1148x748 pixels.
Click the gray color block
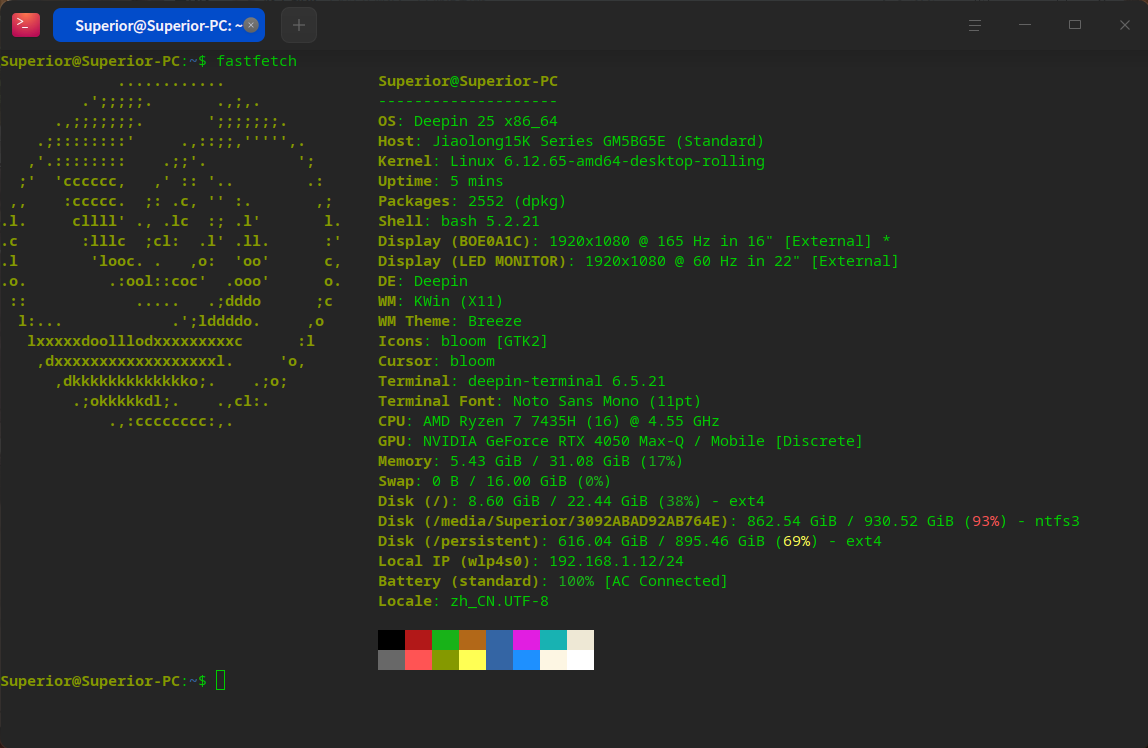[x=391, y=660]
